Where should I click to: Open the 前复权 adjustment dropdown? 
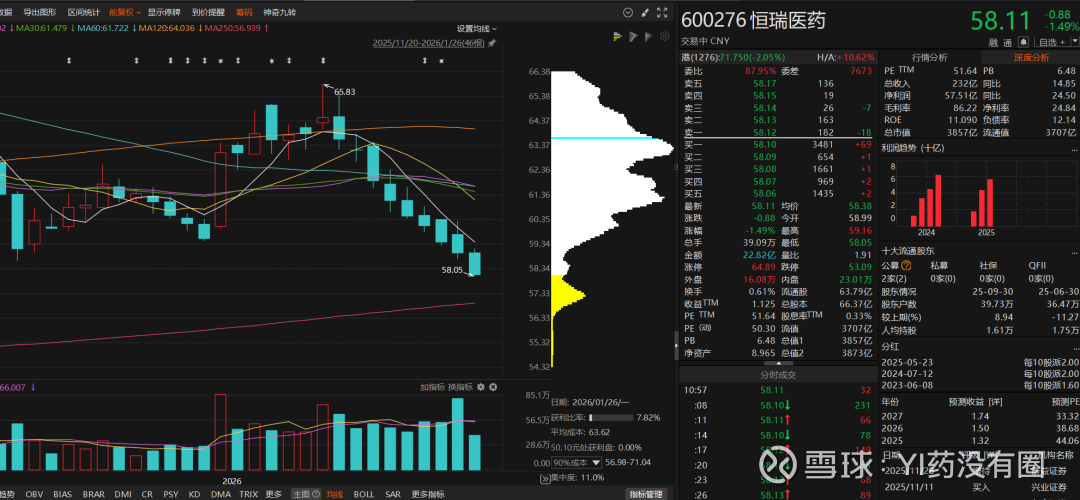(x=125, y=12)
